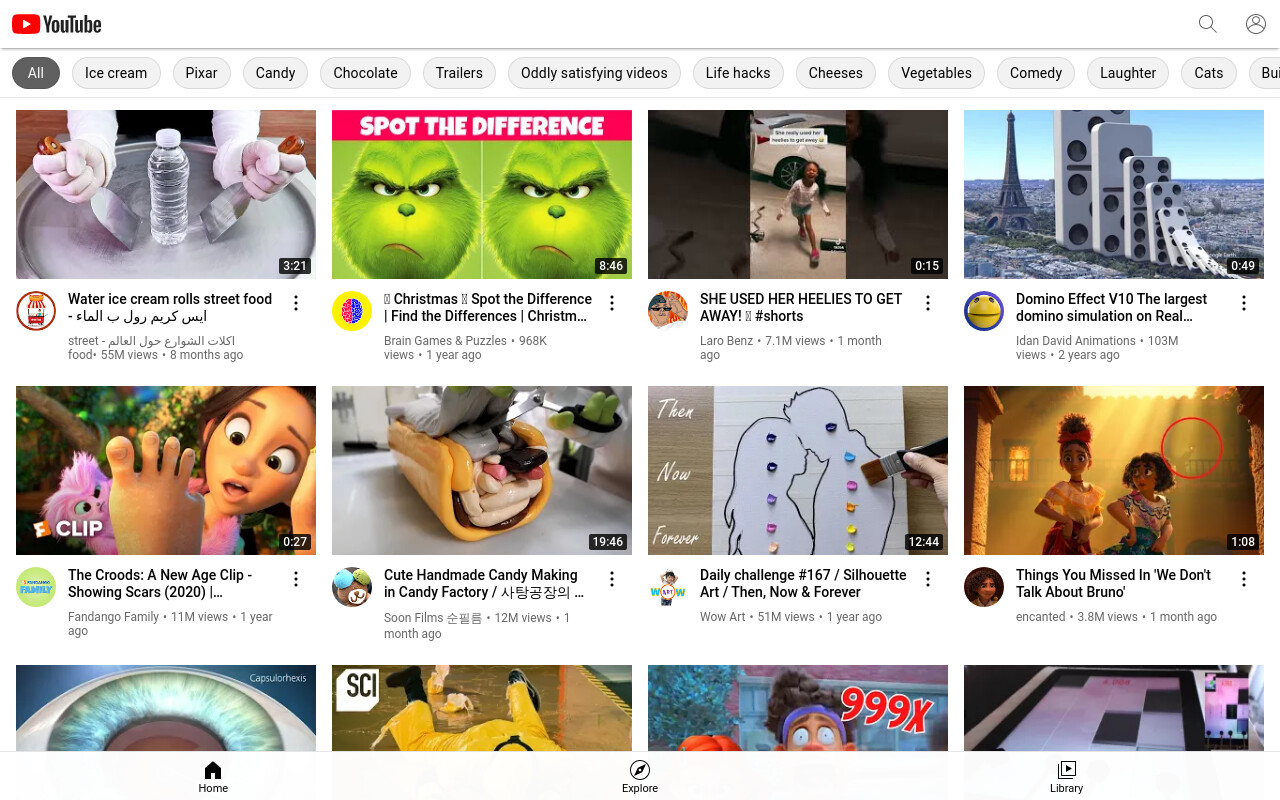Open options menu for 'We Don't Talk About Bruno' video
Viewport: 1280px width, 800px height.
(x=1244, y=579)
